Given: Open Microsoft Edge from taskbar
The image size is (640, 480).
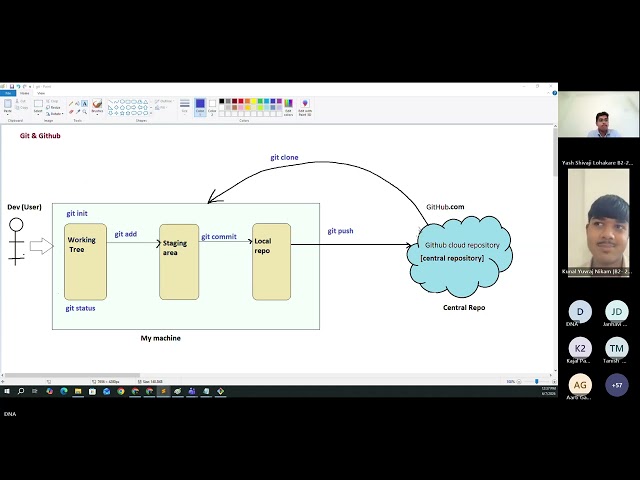Looking at the screenshot, I should [x=64, y=391].
